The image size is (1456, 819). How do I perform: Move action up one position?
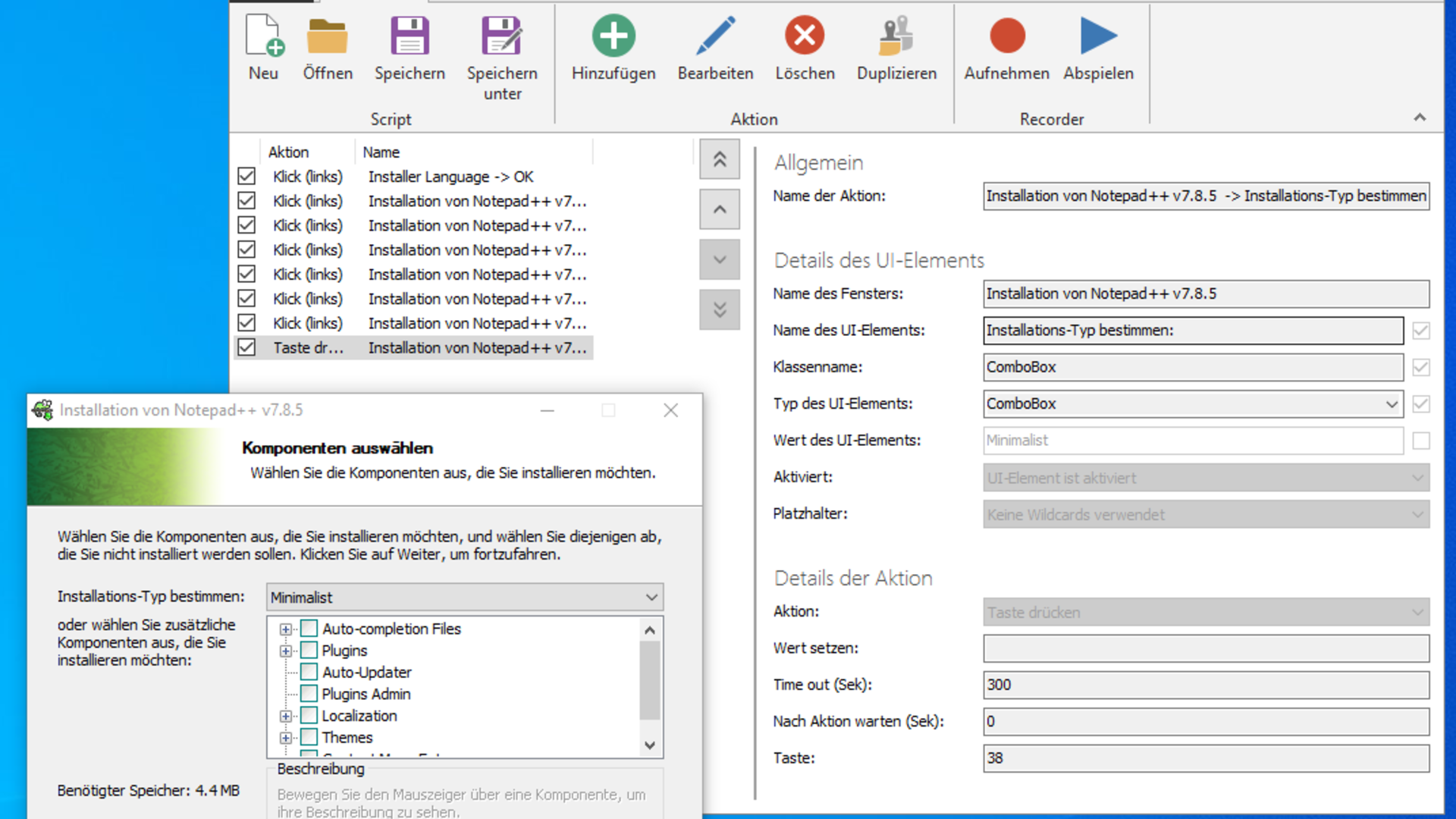click(720, 209)
